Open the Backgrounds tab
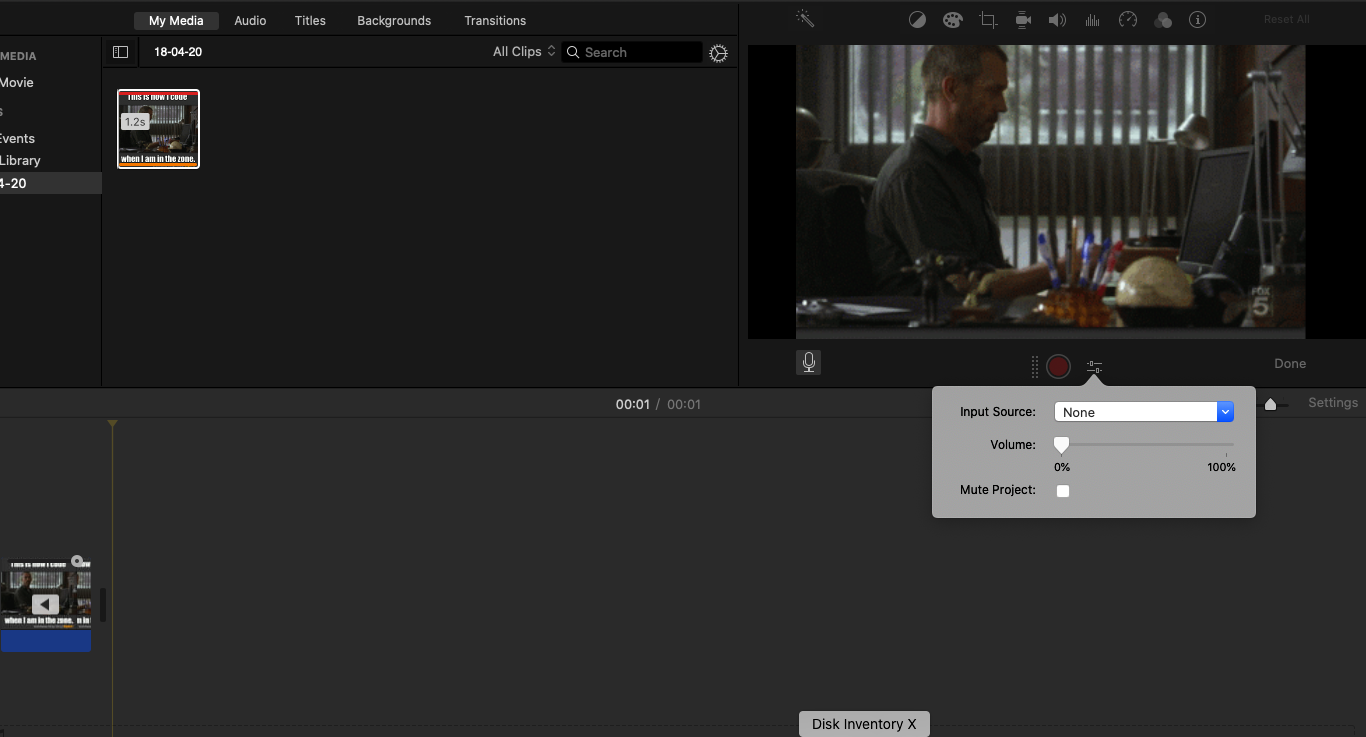Screen dimensions: 1366x737 pyautogui.click(x=394, y=20)
